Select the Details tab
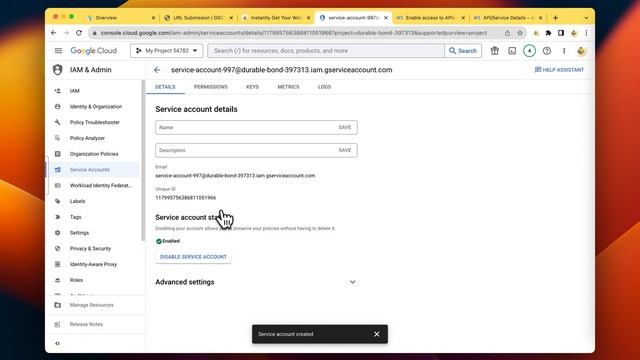640x360 pixels. point(165,87)
